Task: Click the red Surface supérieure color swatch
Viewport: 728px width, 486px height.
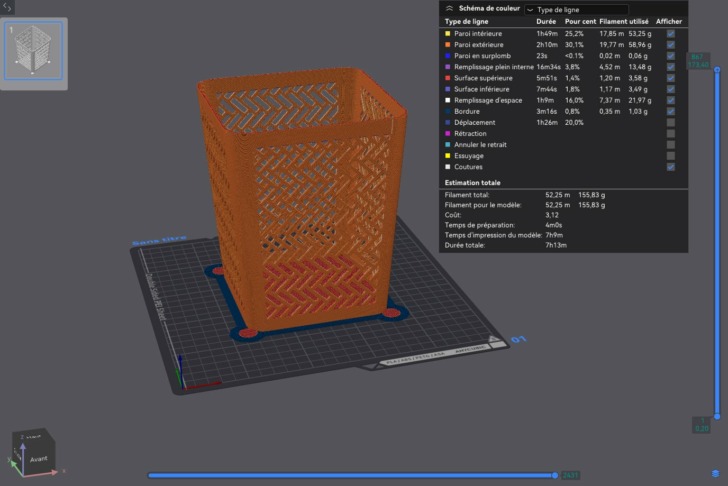Action: click(x=448, y=78)
